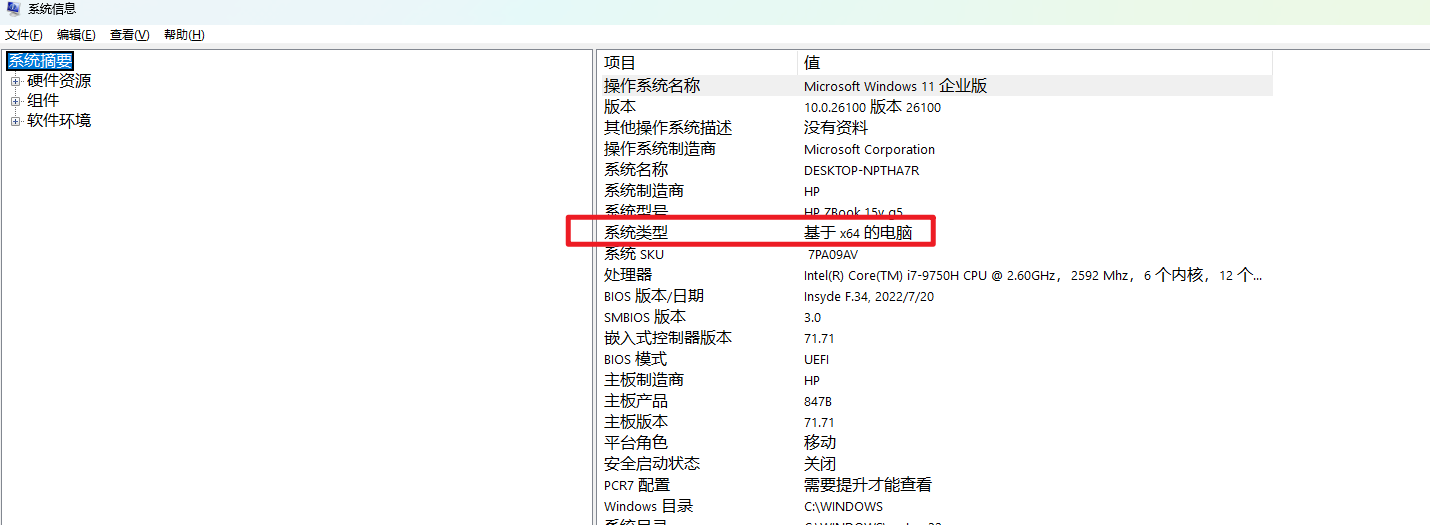Image resolution: width=1430 pixels, height=525 pixels.
Task: Open the 编辑(E) menu
Action: tap(76, 35)
